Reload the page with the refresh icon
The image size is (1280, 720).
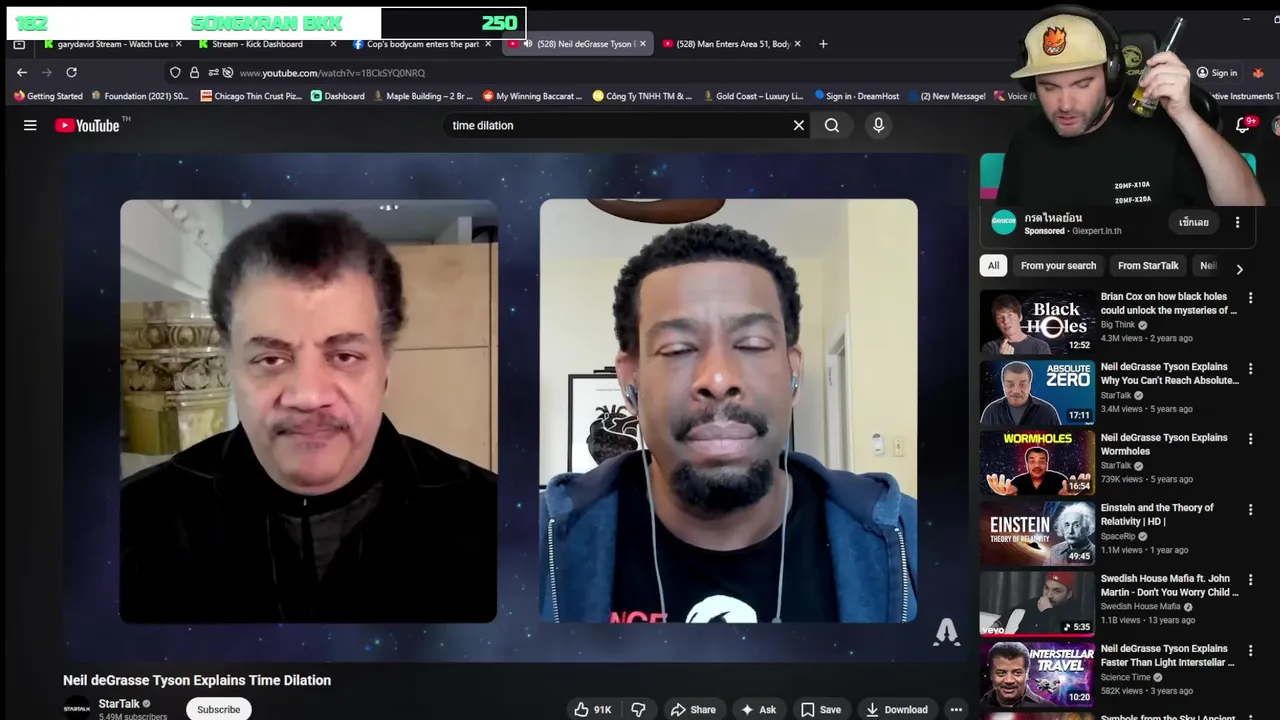(x=71, y=72)
